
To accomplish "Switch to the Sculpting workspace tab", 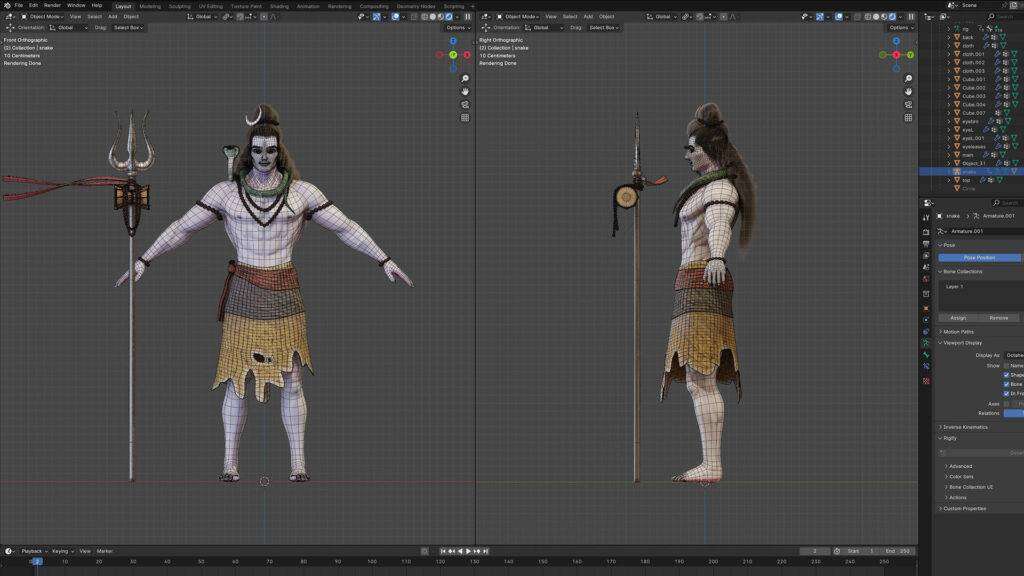I will tap(180, 6).
